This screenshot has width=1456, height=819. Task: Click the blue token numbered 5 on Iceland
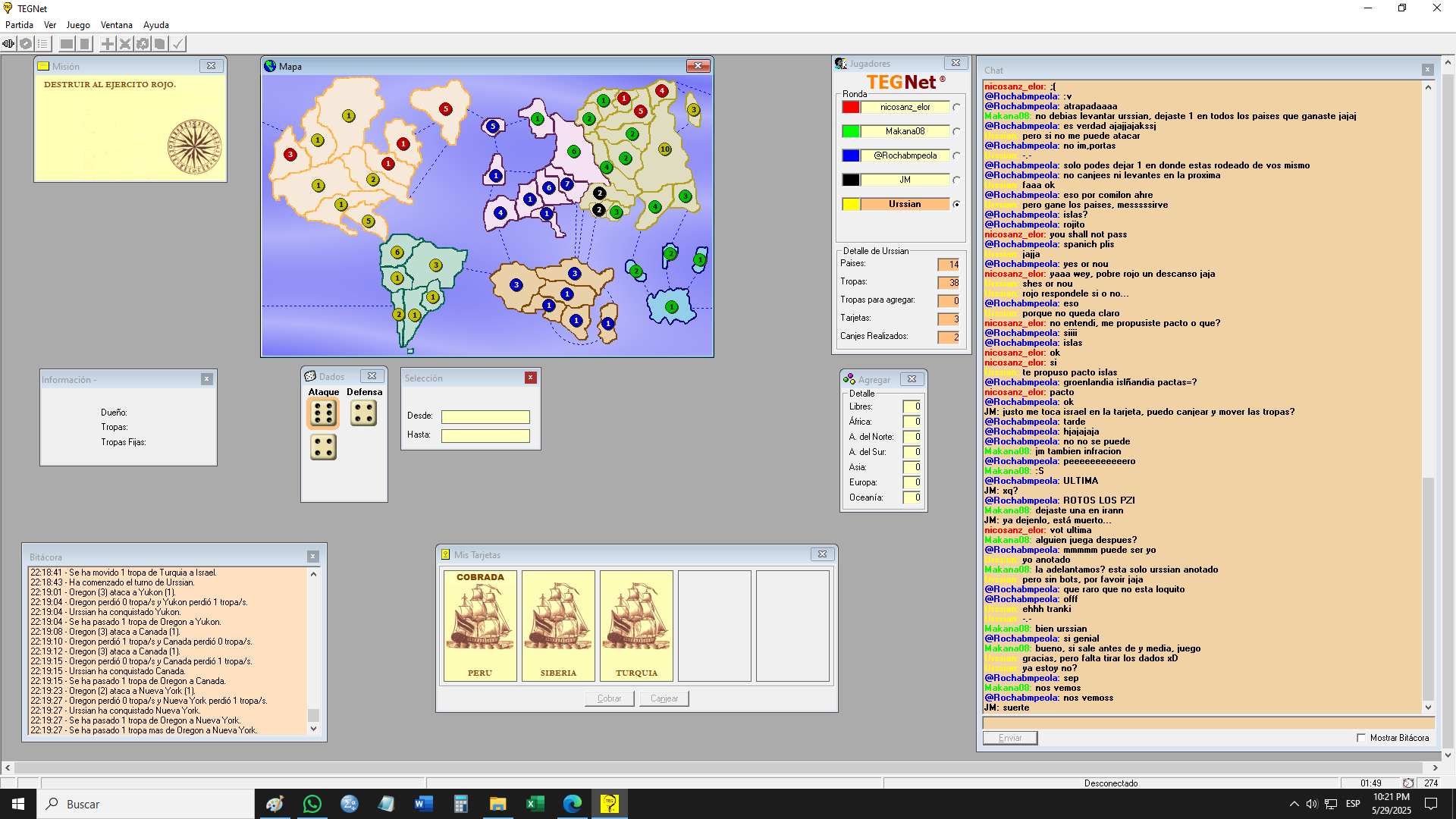pos(493,127)
